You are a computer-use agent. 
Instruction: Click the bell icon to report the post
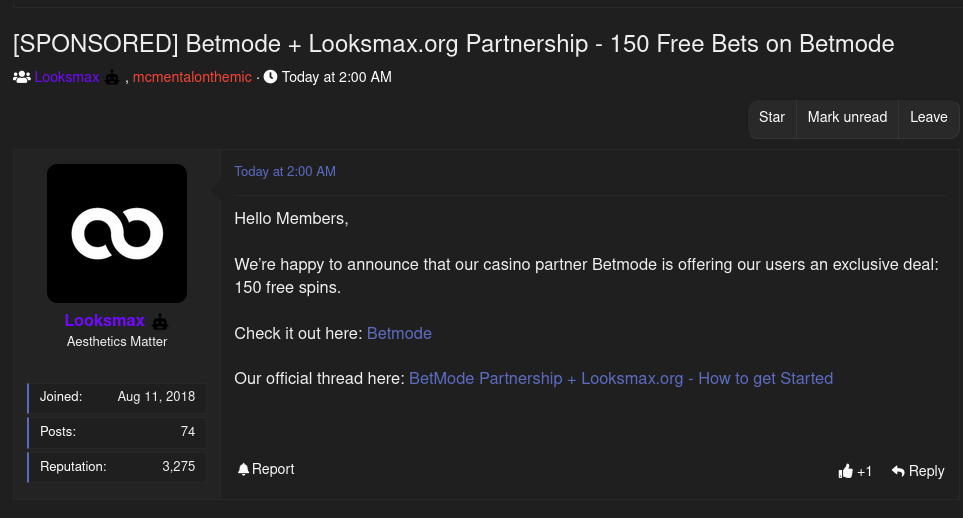click(243, 469)
